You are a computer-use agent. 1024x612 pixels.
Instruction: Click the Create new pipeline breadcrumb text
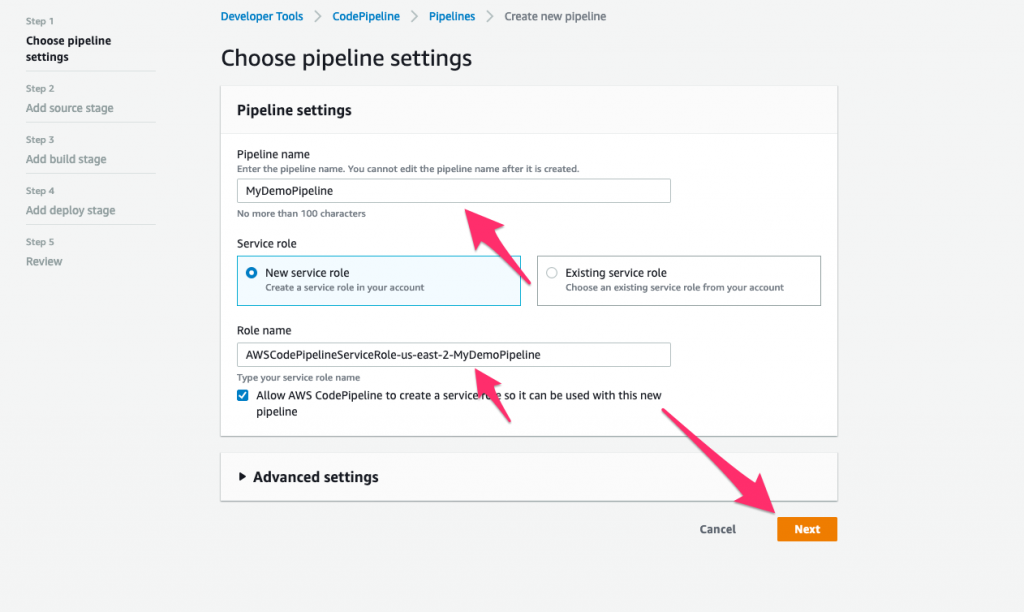[x=555, y=16]
